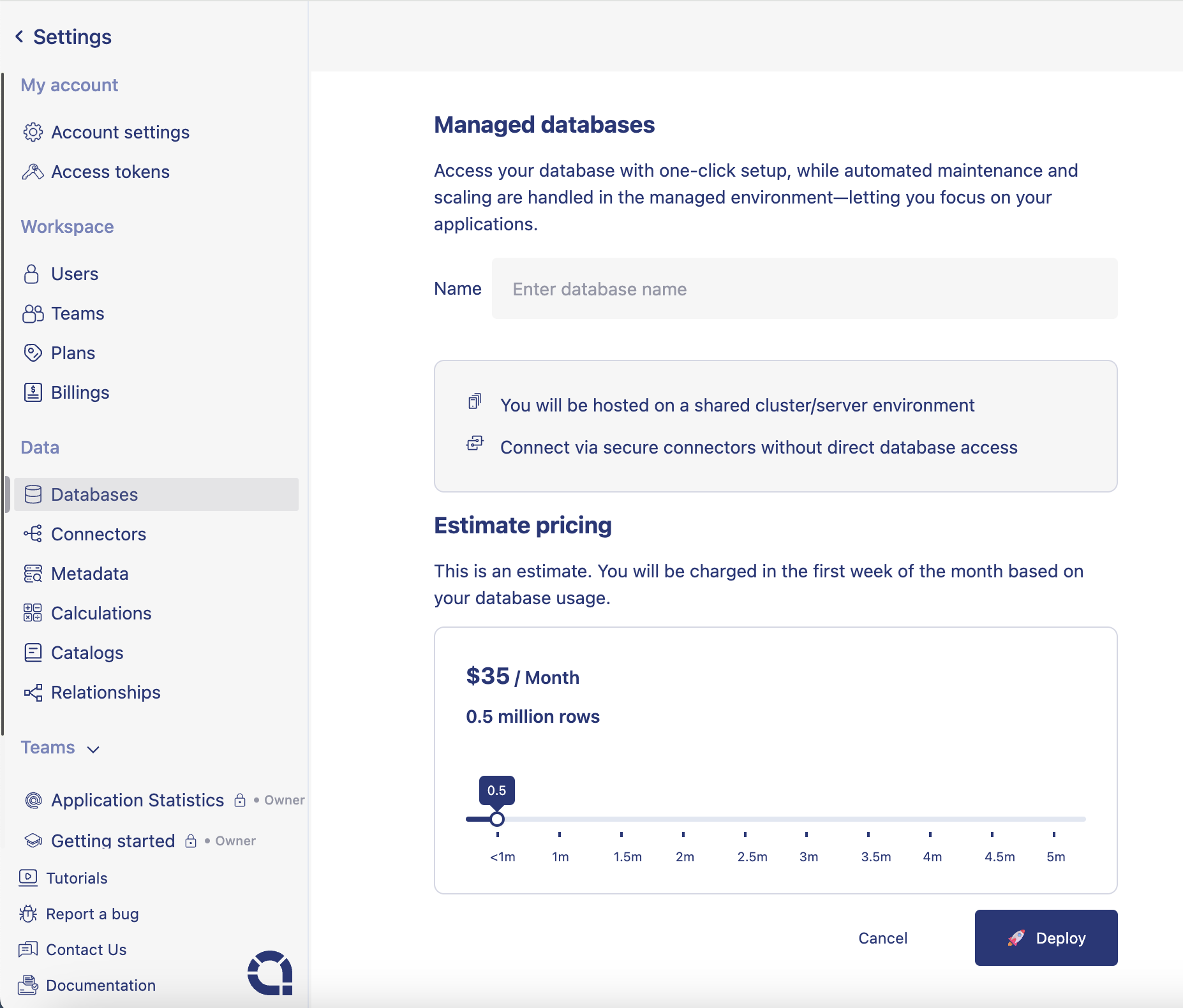Deploy the managed database
This screenshot has height=1008, width=1183.
click(x=1046, y=938)
